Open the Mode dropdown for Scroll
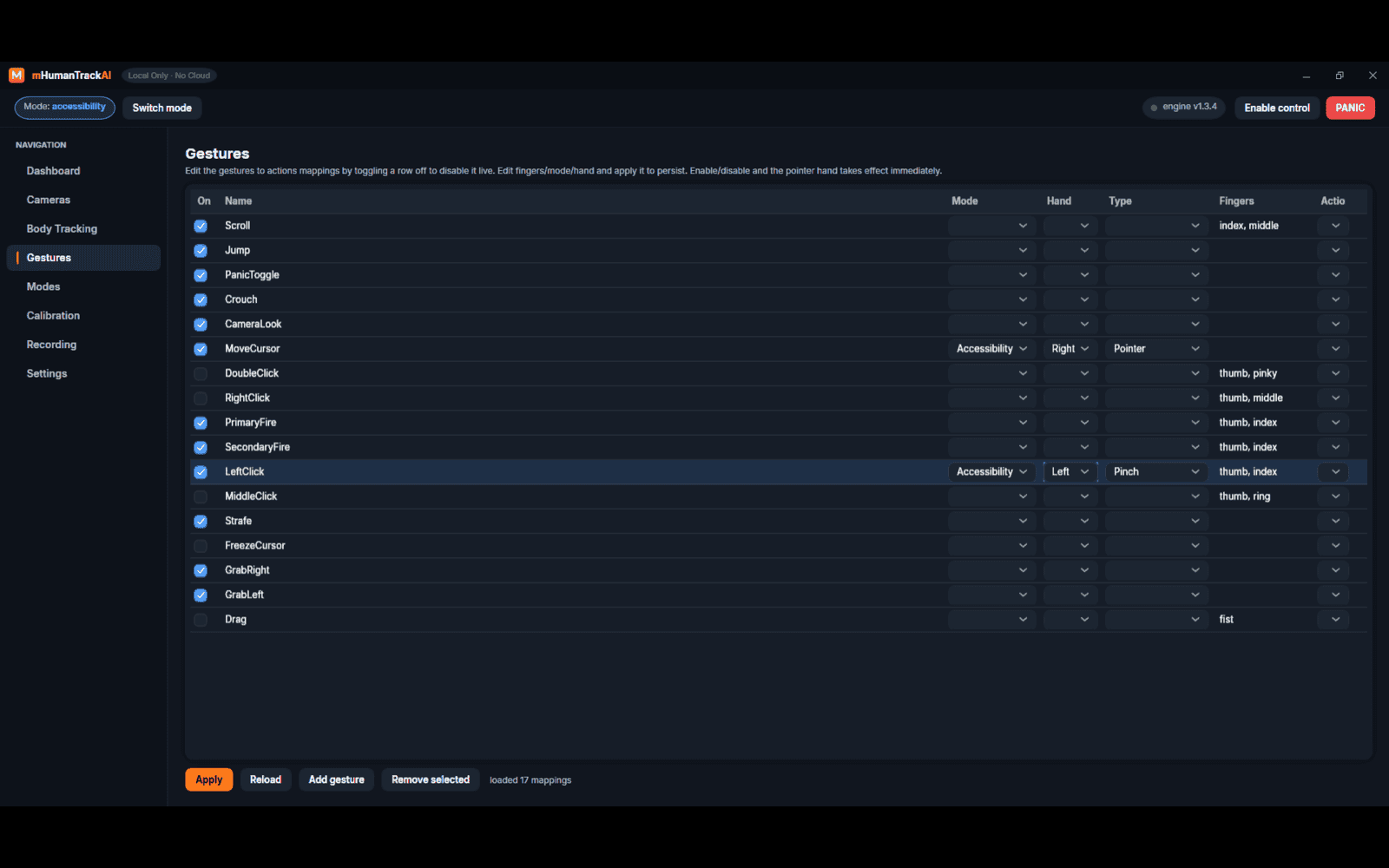 point(991,226)
